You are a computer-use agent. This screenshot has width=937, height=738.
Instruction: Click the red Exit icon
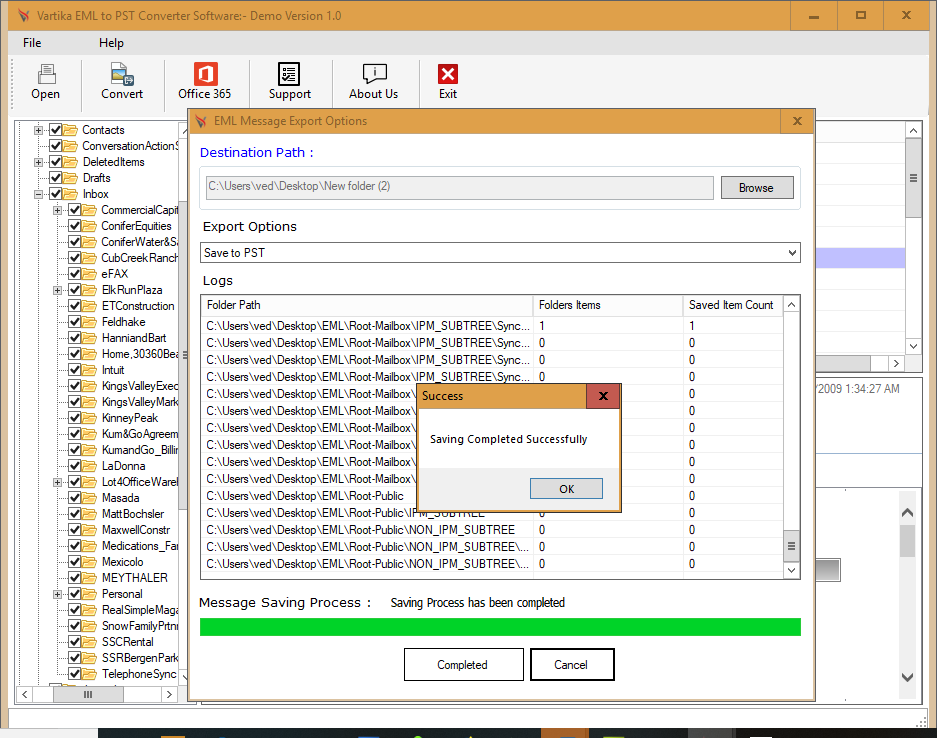[x=448, y=75]
